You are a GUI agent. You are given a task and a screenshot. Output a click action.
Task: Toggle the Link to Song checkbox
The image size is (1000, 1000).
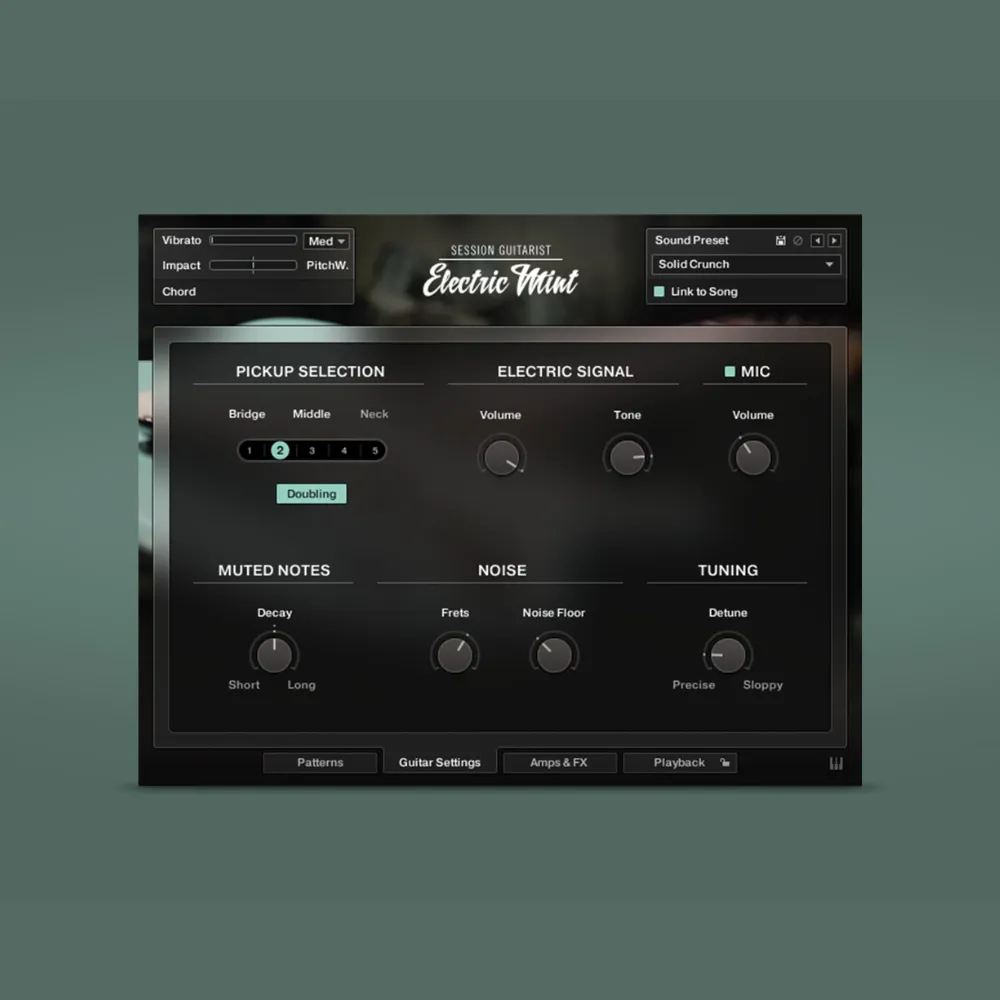(659, 292)
